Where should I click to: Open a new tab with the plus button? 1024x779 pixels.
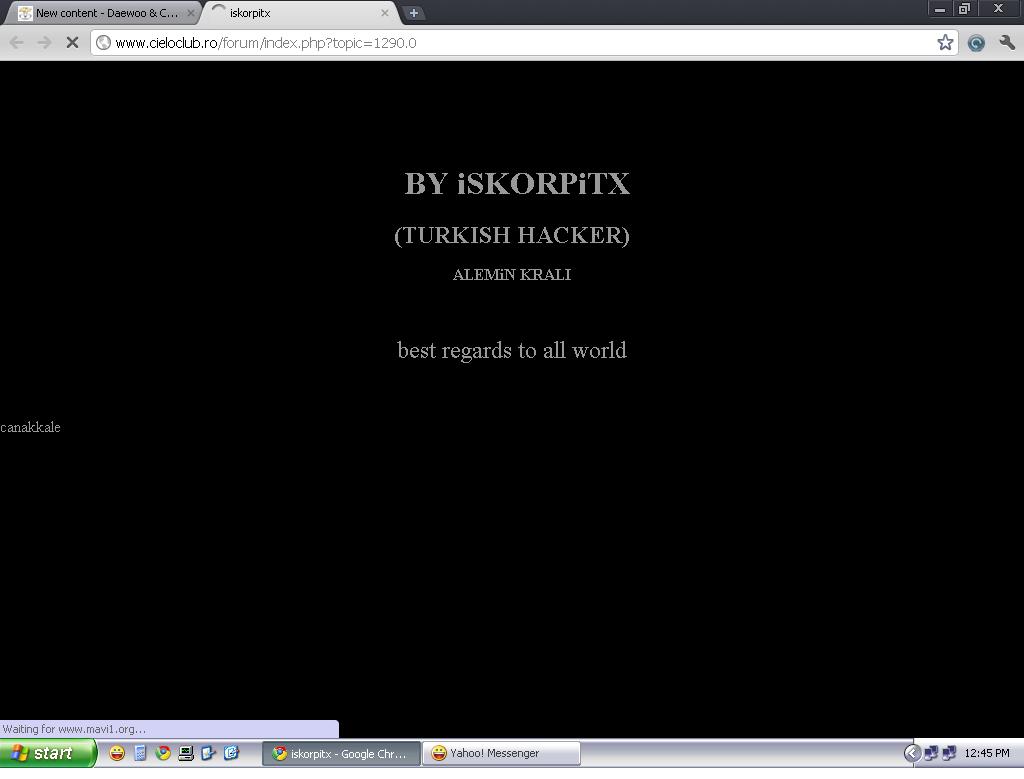(413, 13)
